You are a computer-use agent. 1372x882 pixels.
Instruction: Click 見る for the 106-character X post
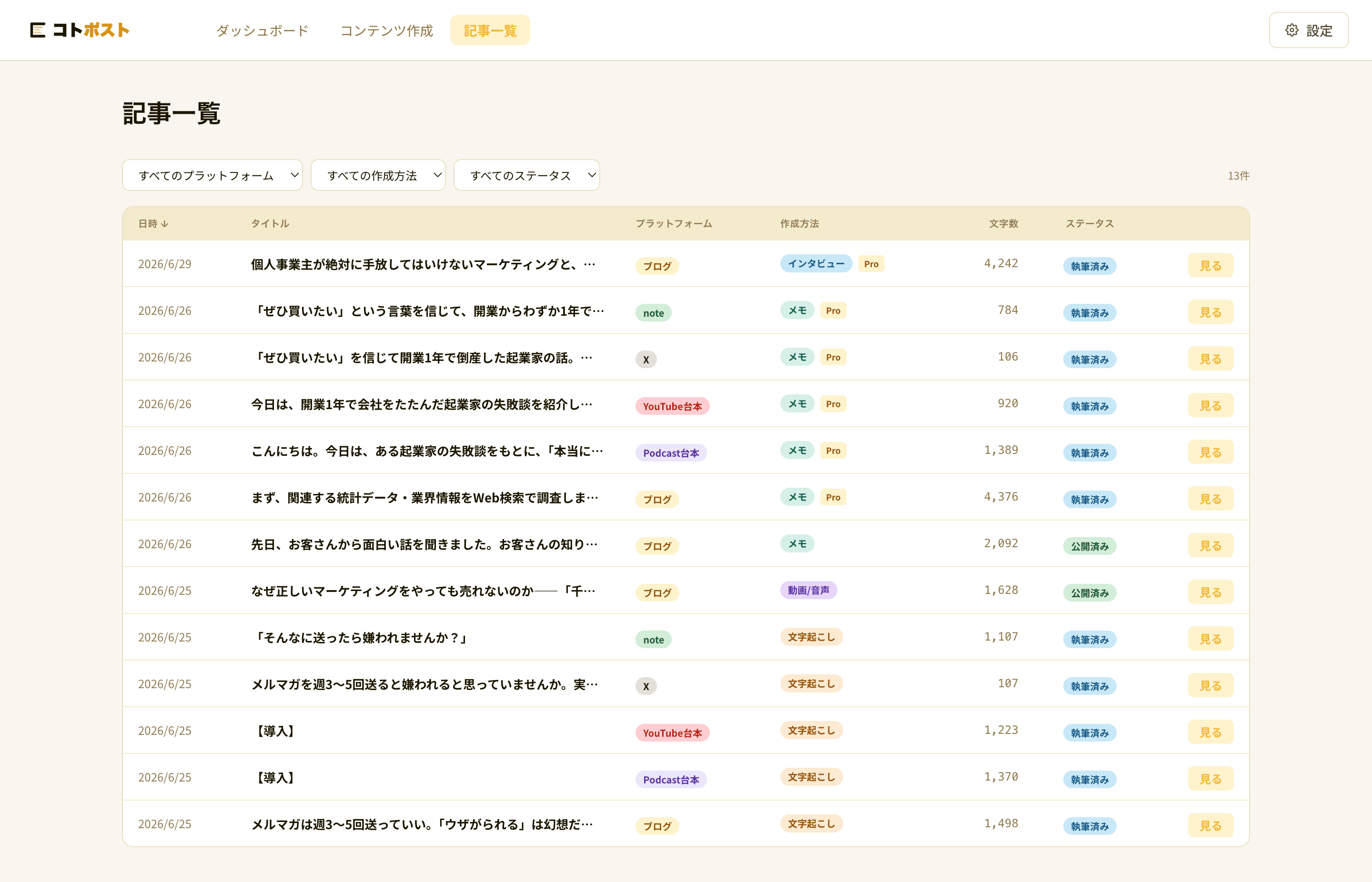[x=1211, y=359]
